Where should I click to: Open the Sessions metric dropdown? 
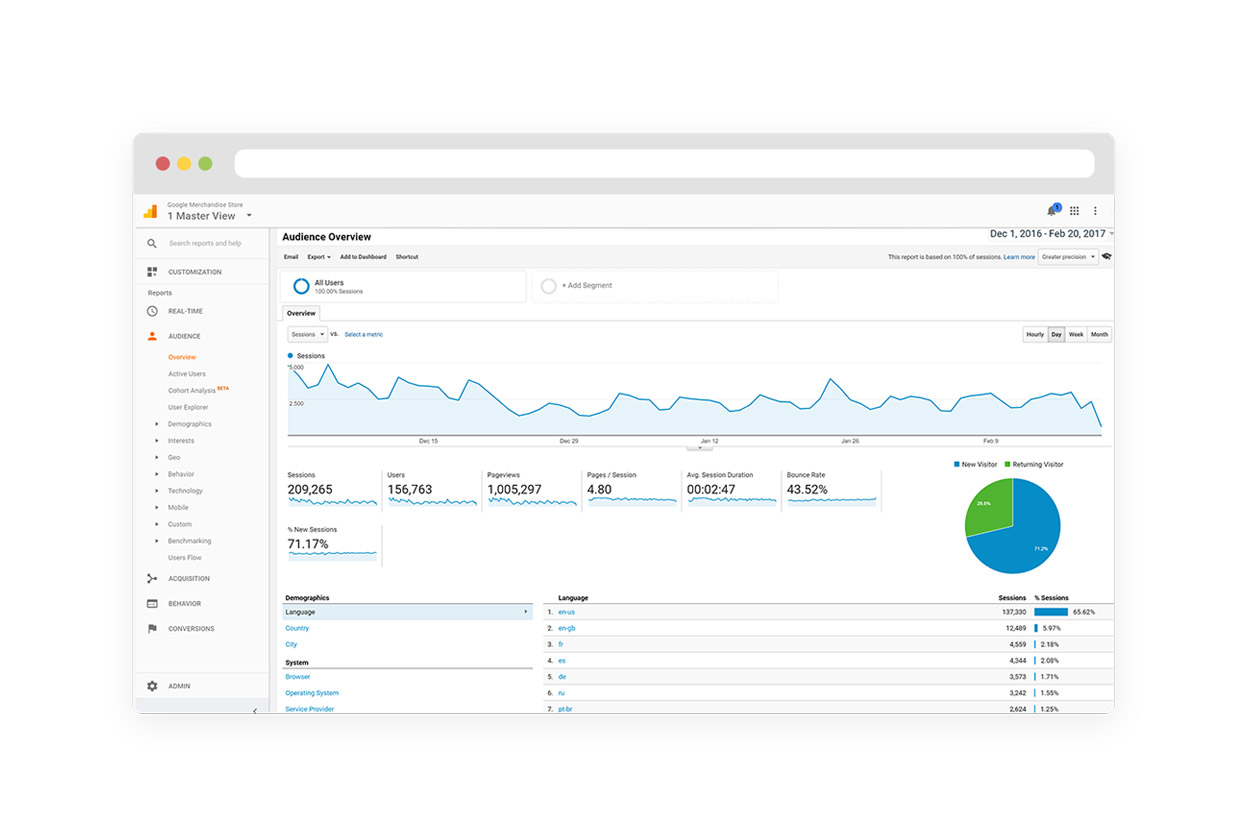click(307, 334)
